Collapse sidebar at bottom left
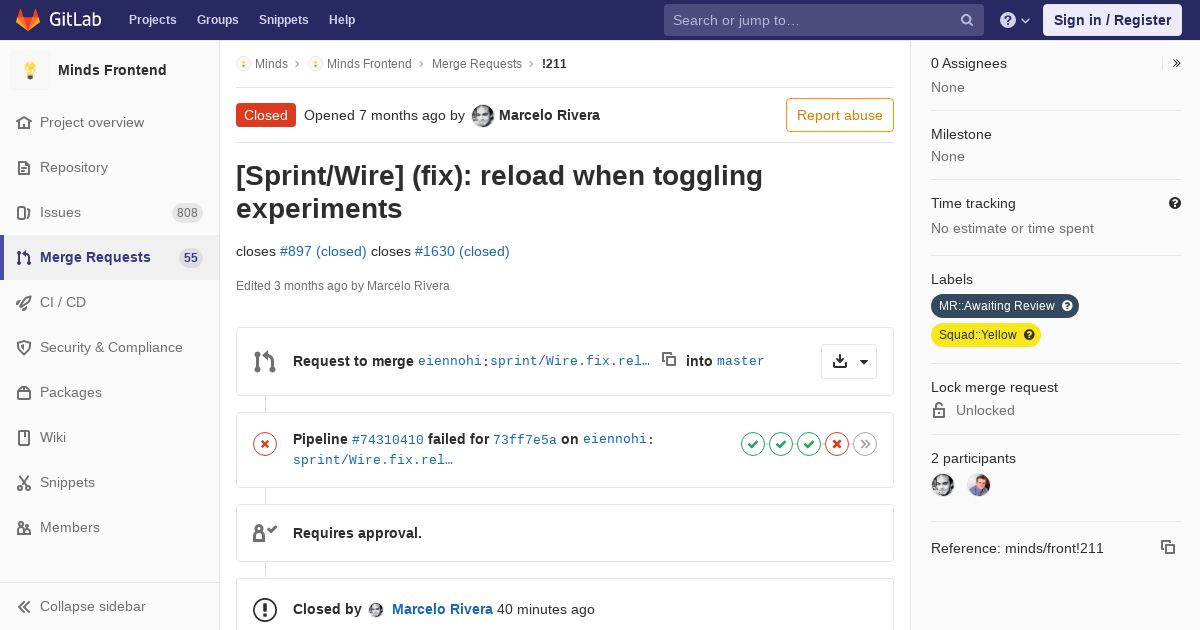Image resolution: width=1200 pixels, height=630 pixels. coord(92,606)
